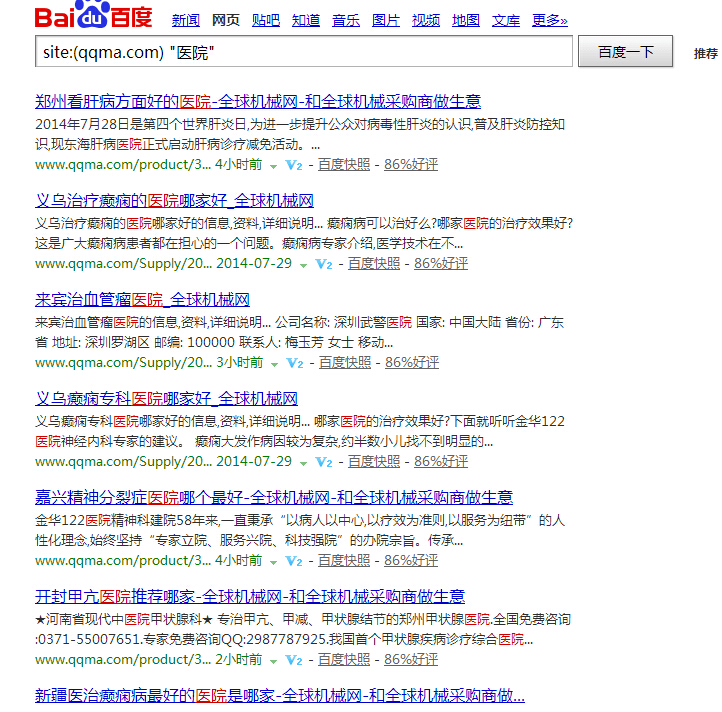
Task: Click V2 badge icon for 郑州看肝病 result
Action: (x=294, y=165)
